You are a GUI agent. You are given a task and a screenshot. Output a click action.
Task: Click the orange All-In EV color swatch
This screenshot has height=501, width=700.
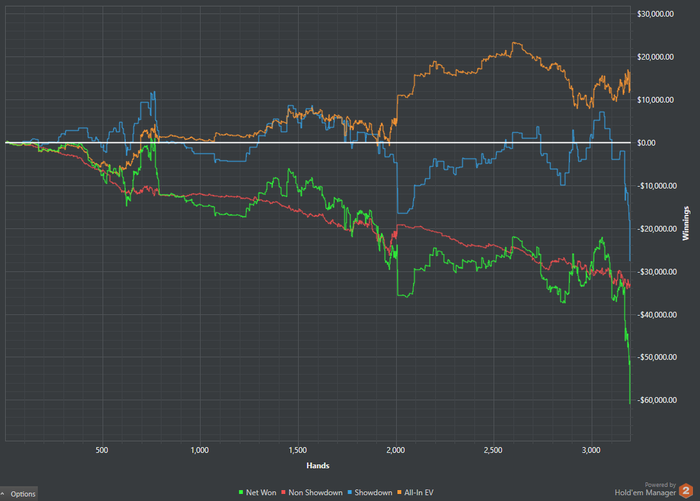point(399,493)
